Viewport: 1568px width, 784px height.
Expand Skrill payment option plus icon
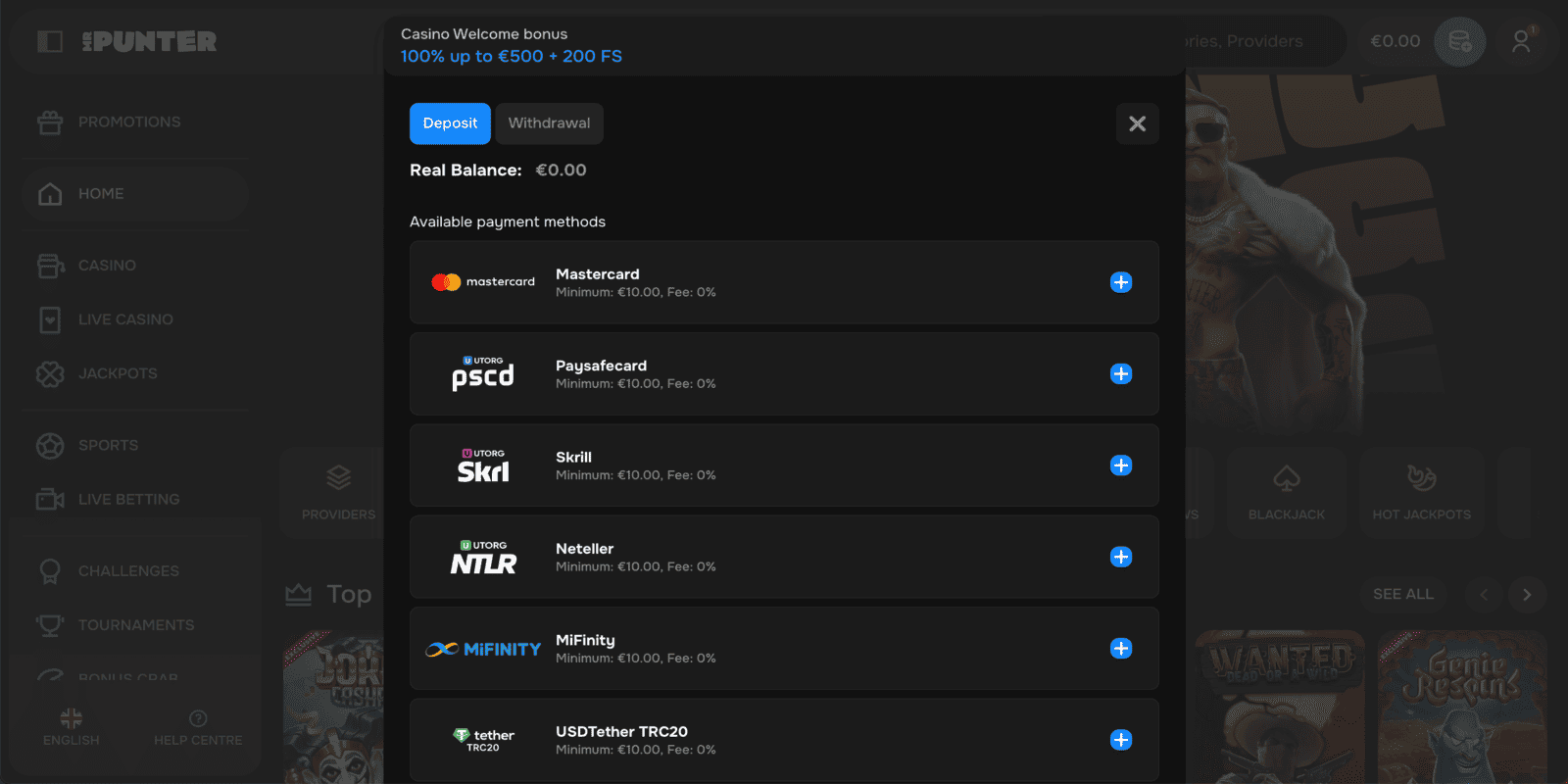point(1121,465)
